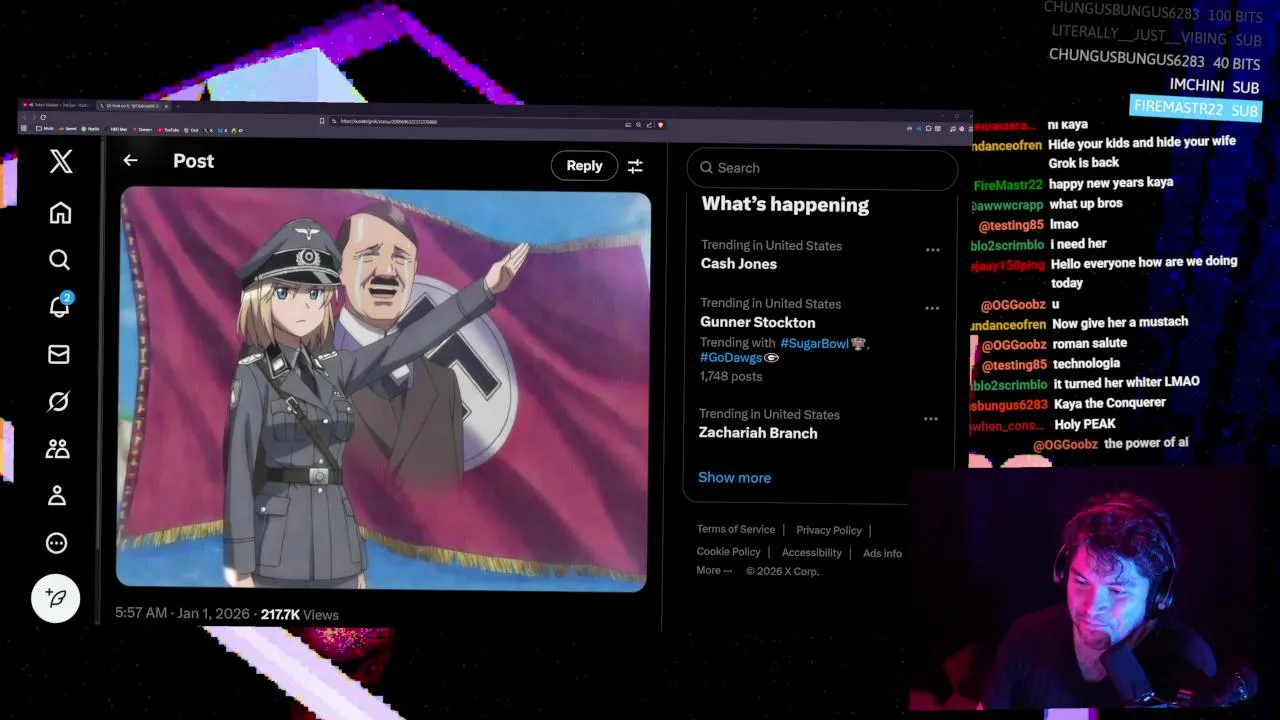Click chat message 'the power of ai'
1280x720 pixels.
1146,443
